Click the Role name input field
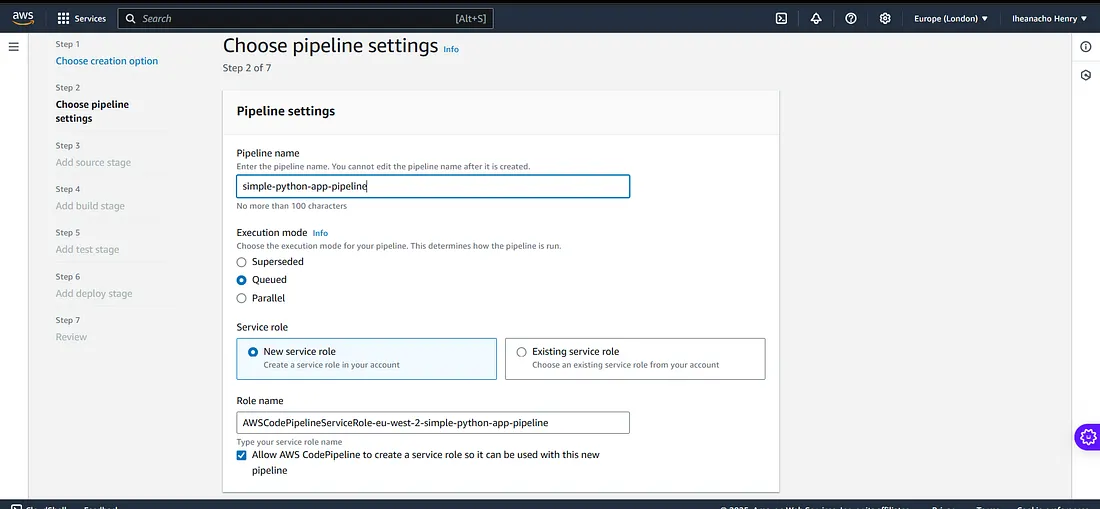Image resolution: width=1100 pixels, height=509 pixels. 433,423
